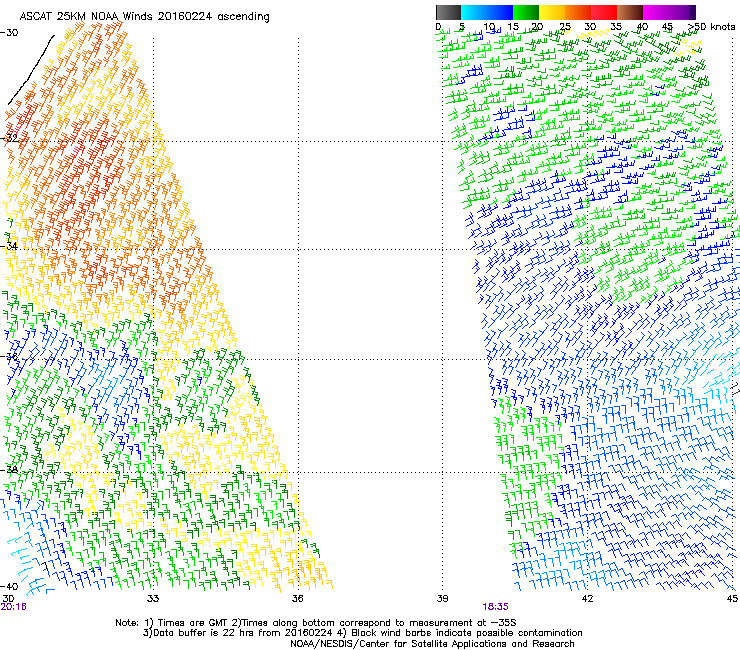Click the "39" longitude axis label
The image size is (740, 650).
(442, 599)
